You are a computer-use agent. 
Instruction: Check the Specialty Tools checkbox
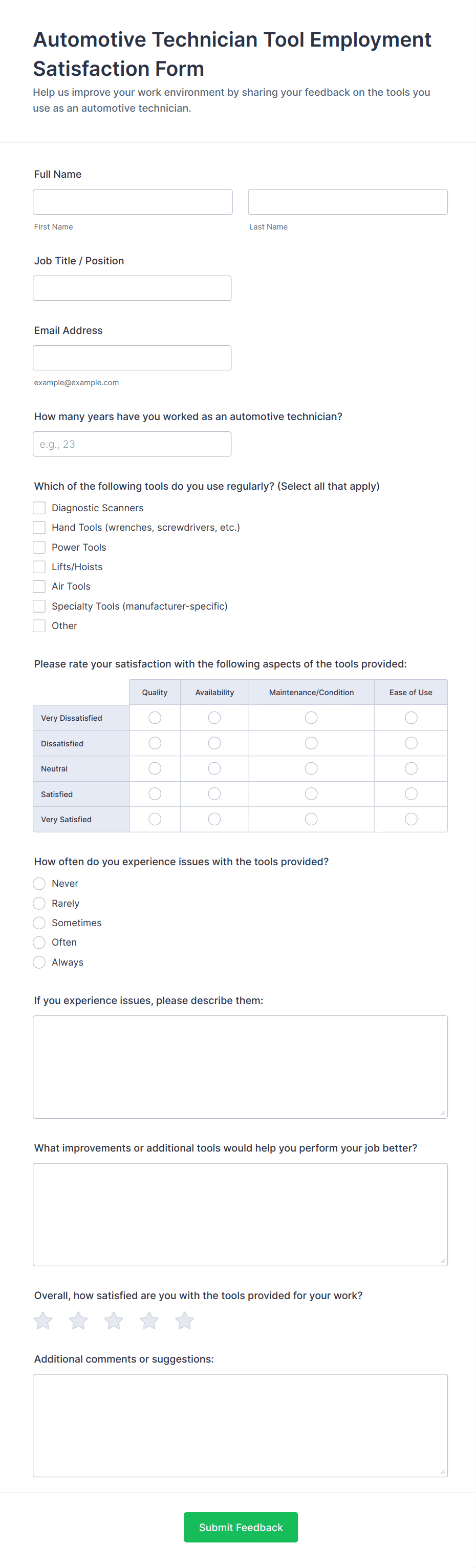tap(39, 607)
